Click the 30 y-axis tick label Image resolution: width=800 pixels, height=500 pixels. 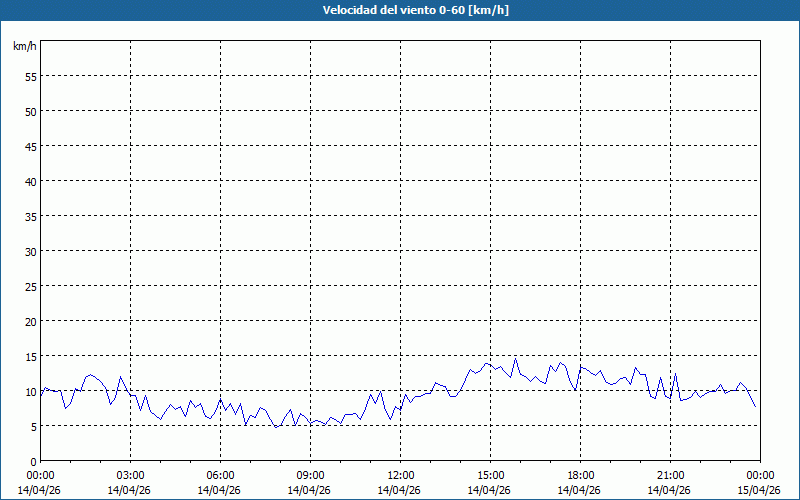point(30,251)
